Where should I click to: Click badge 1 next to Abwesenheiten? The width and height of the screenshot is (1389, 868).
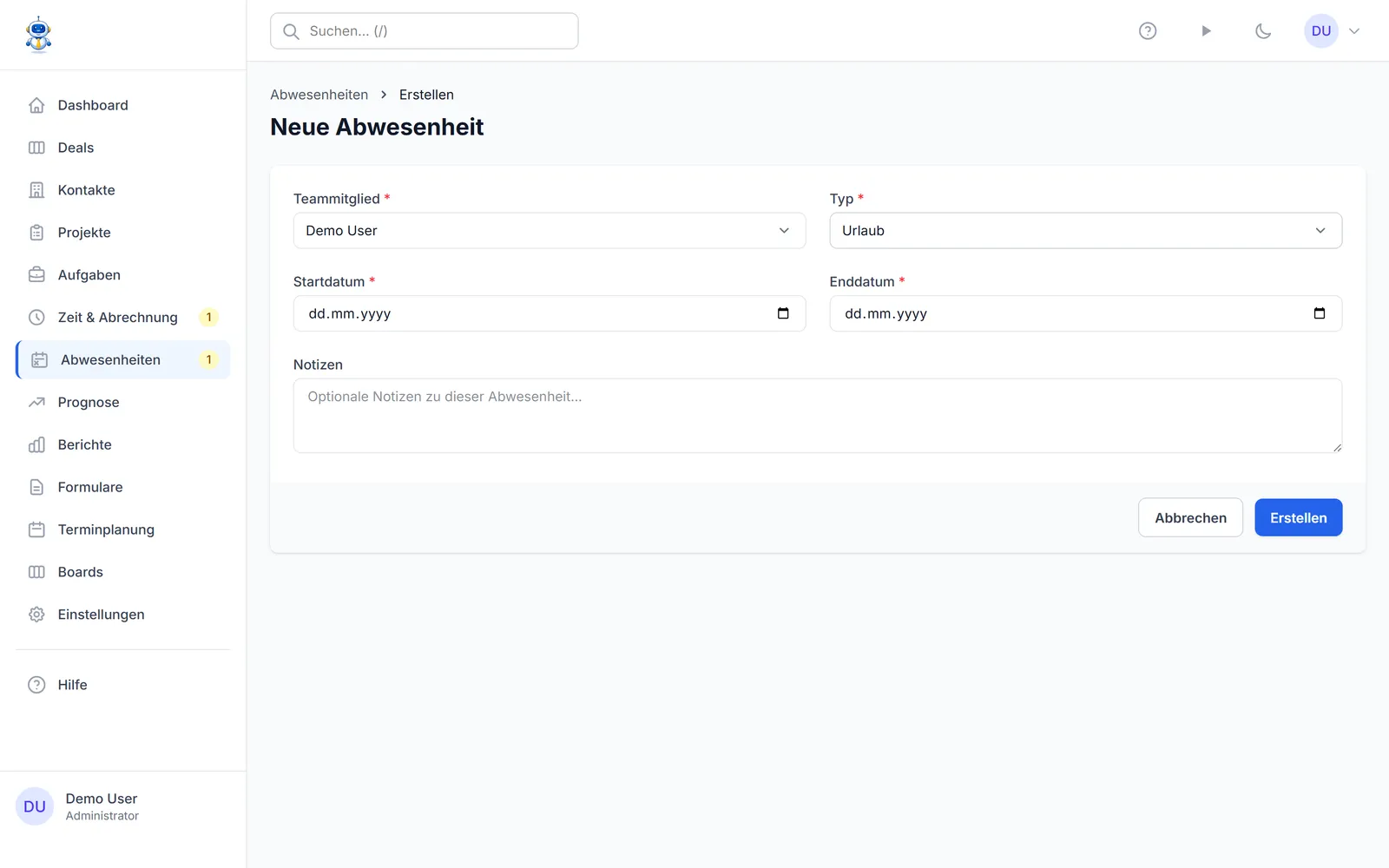tap(208, 360)
